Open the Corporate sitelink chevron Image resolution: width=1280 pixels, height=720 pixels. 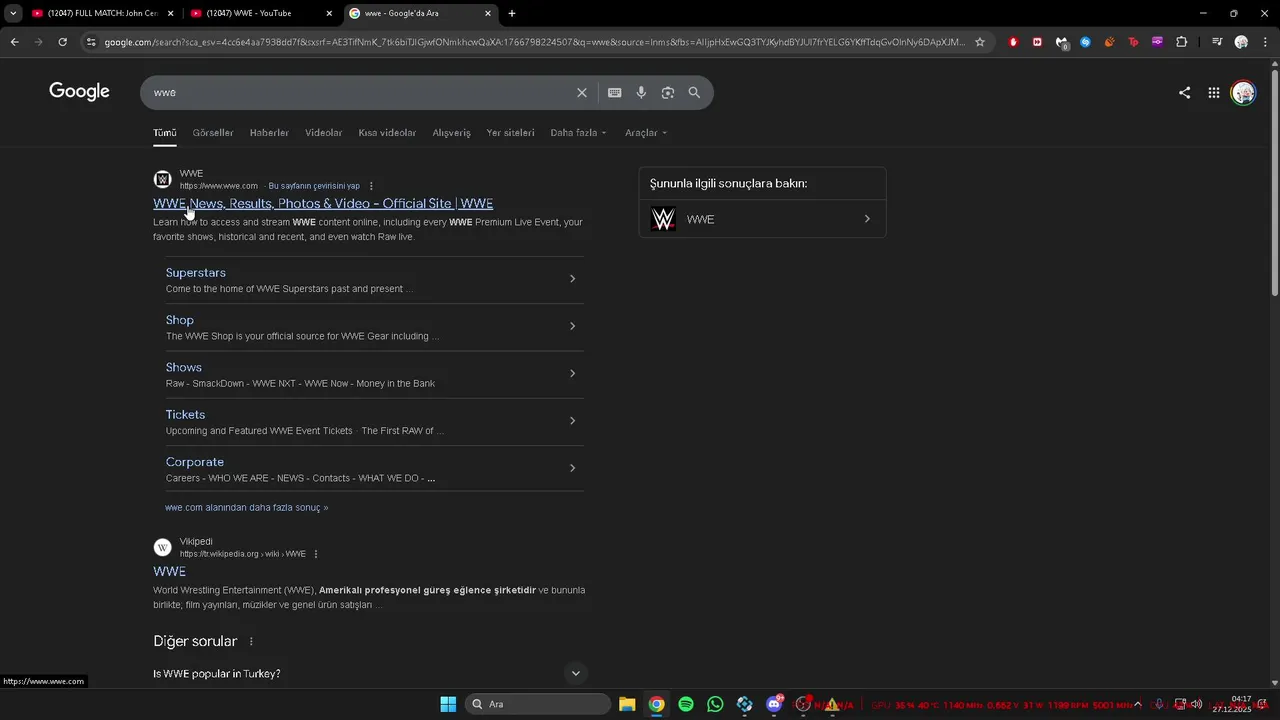572,468
